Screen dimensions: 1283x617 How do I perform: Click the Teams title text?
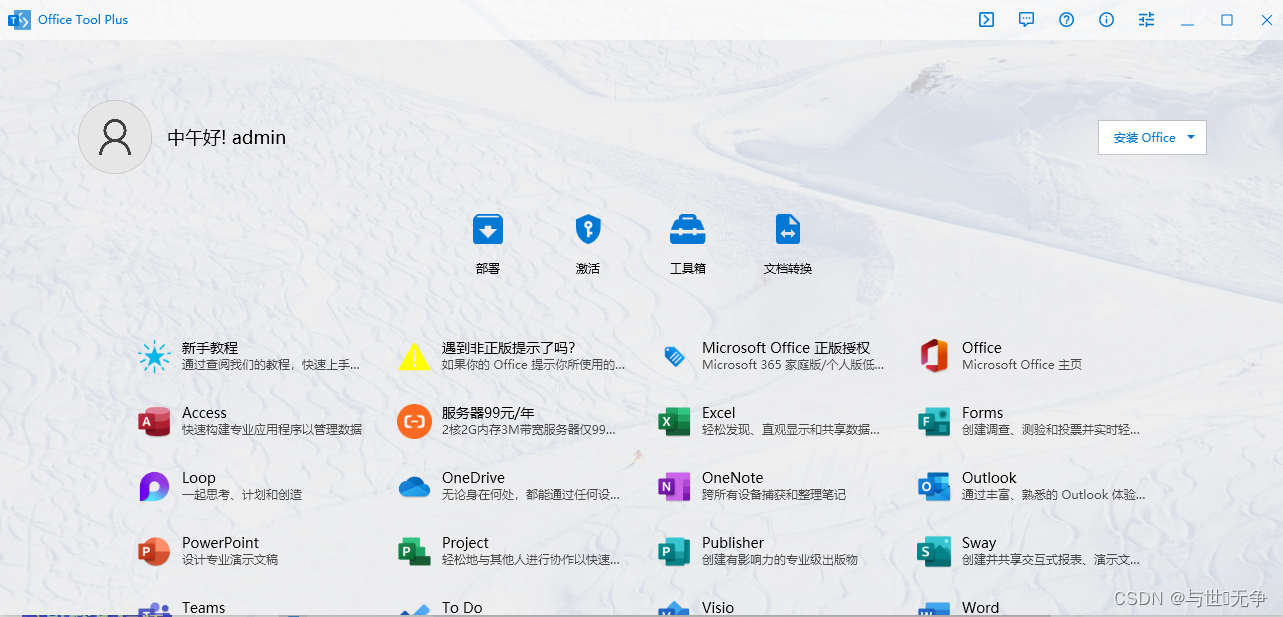pos(203,607)
